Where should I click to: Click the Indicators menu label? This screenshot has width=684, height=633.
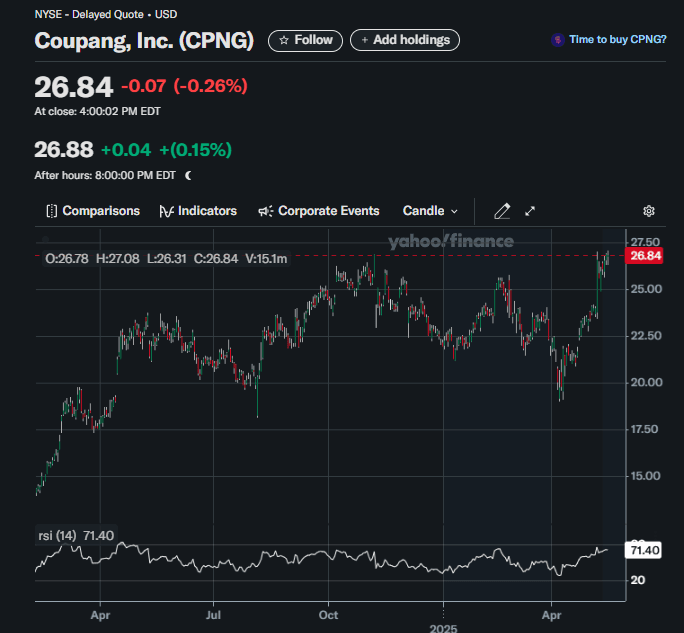207,211
